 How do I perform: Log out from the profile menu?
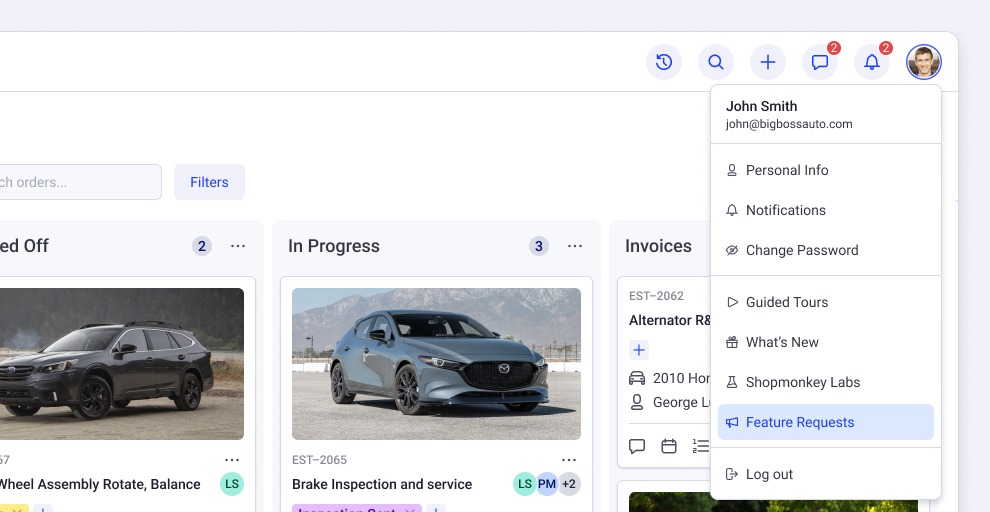point(826,474)
